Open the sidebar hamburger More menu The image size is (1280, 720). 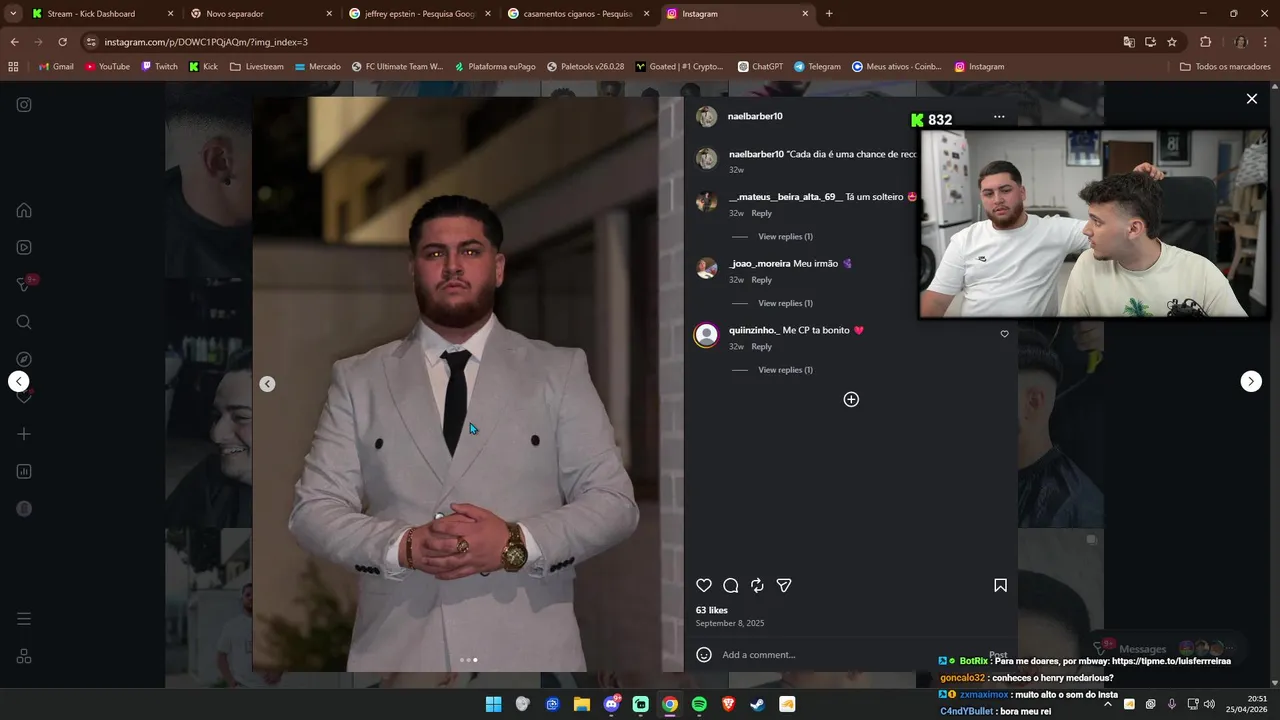tap(24, 619)
